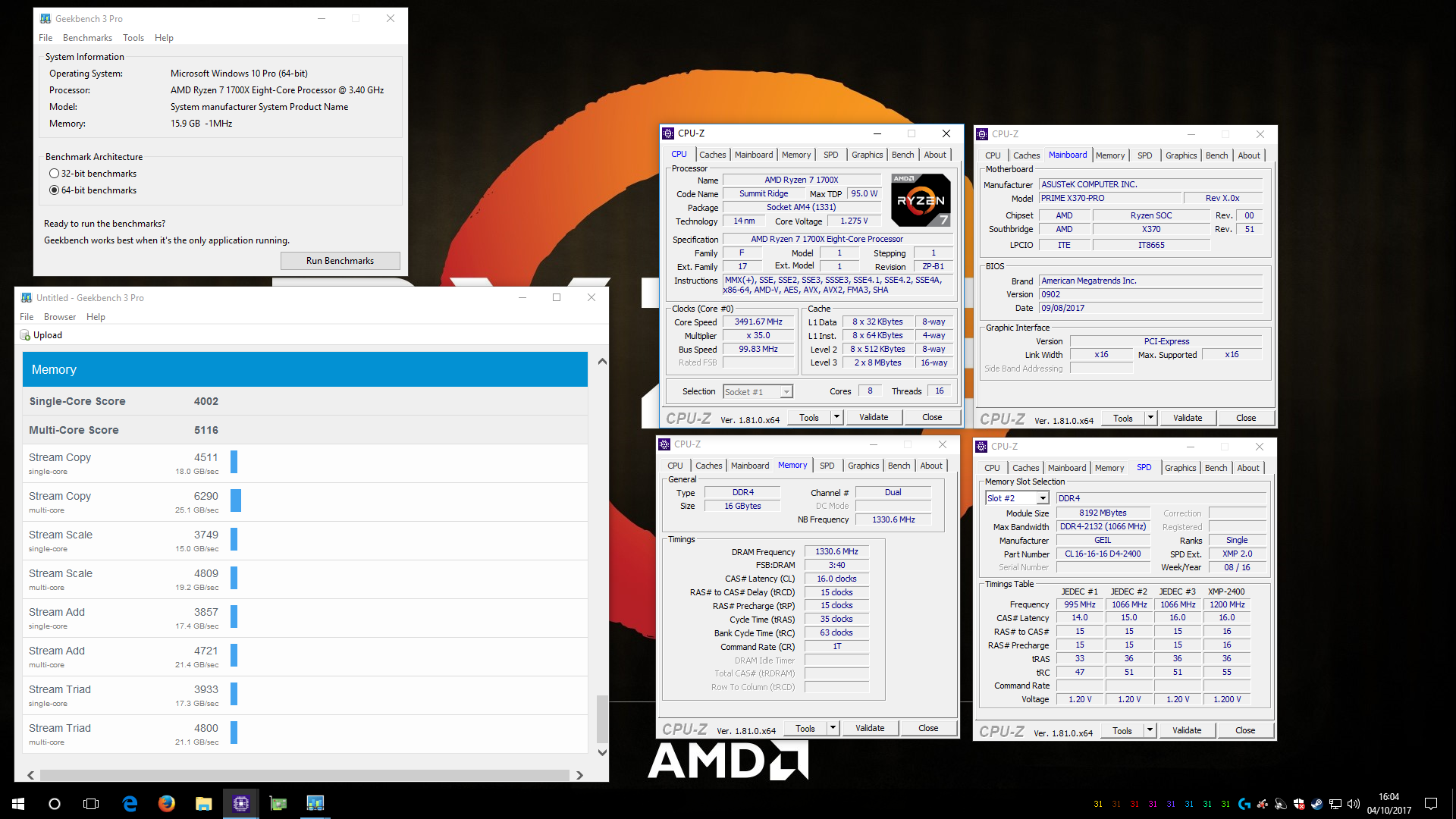Click Part Number field CL16-16-16 D4-2400

1103,554
